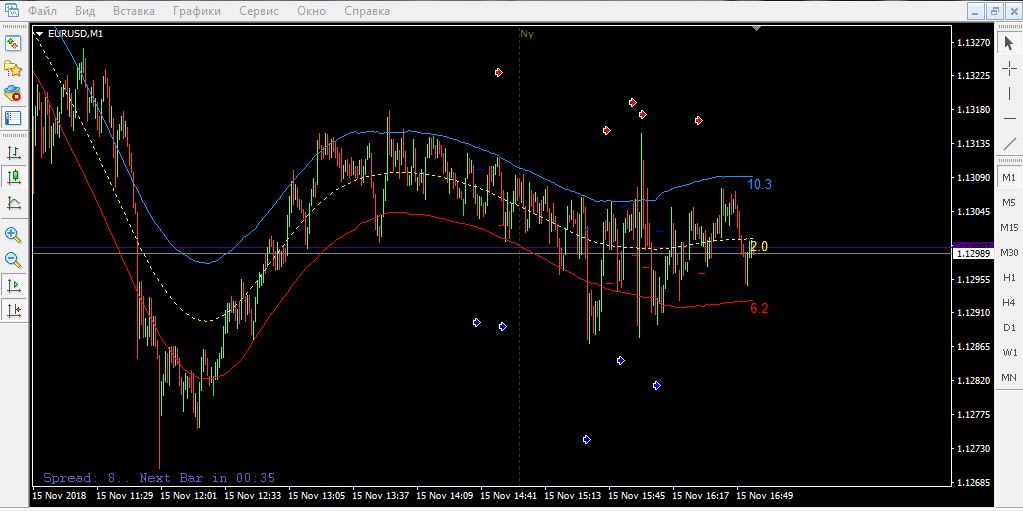Click the '15 Nov 16:49' time axis label
Image resolution: width=1023 pixels, height=511 pixels.
point(765,496)
